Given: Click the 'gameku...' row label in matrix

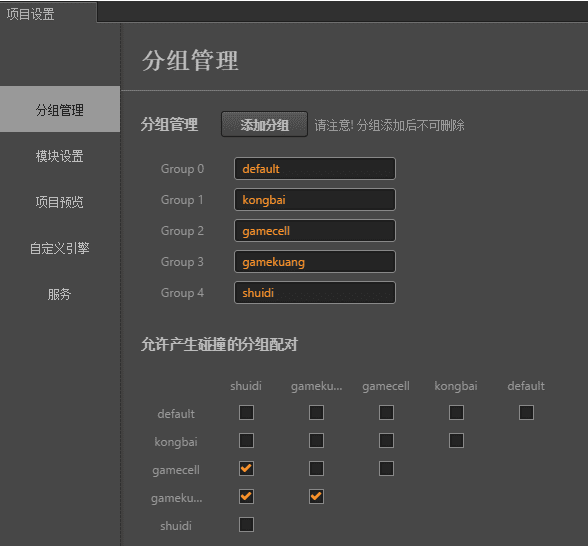Looking at the screenshot, I should click(176, 498).
